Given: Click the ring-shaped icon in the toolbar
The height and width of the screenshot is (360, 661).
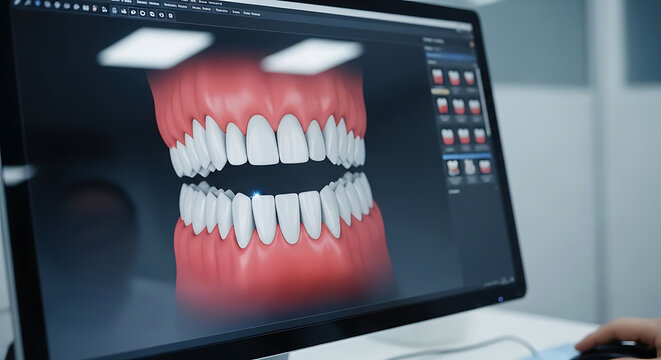Looking at the screenshot, I should [x=142, y=13].
